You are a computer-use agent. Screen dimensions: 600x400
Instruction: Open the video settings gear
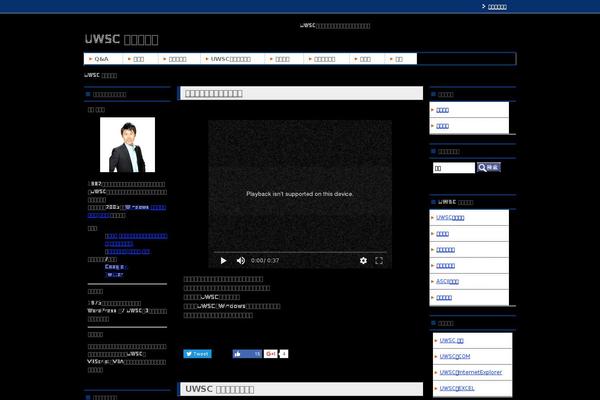(x=363, y=260)
